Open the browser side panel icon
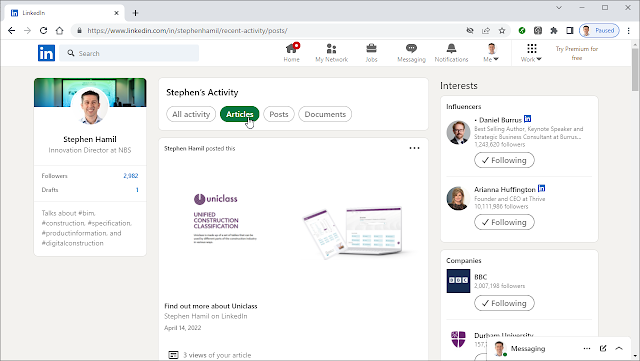Viewport: 640px width, 361px height. (570, 31)
